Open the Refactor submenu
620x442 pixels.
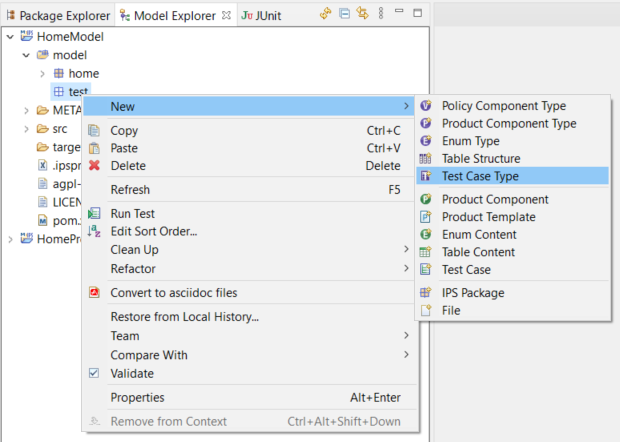click(x=132, y=268)
